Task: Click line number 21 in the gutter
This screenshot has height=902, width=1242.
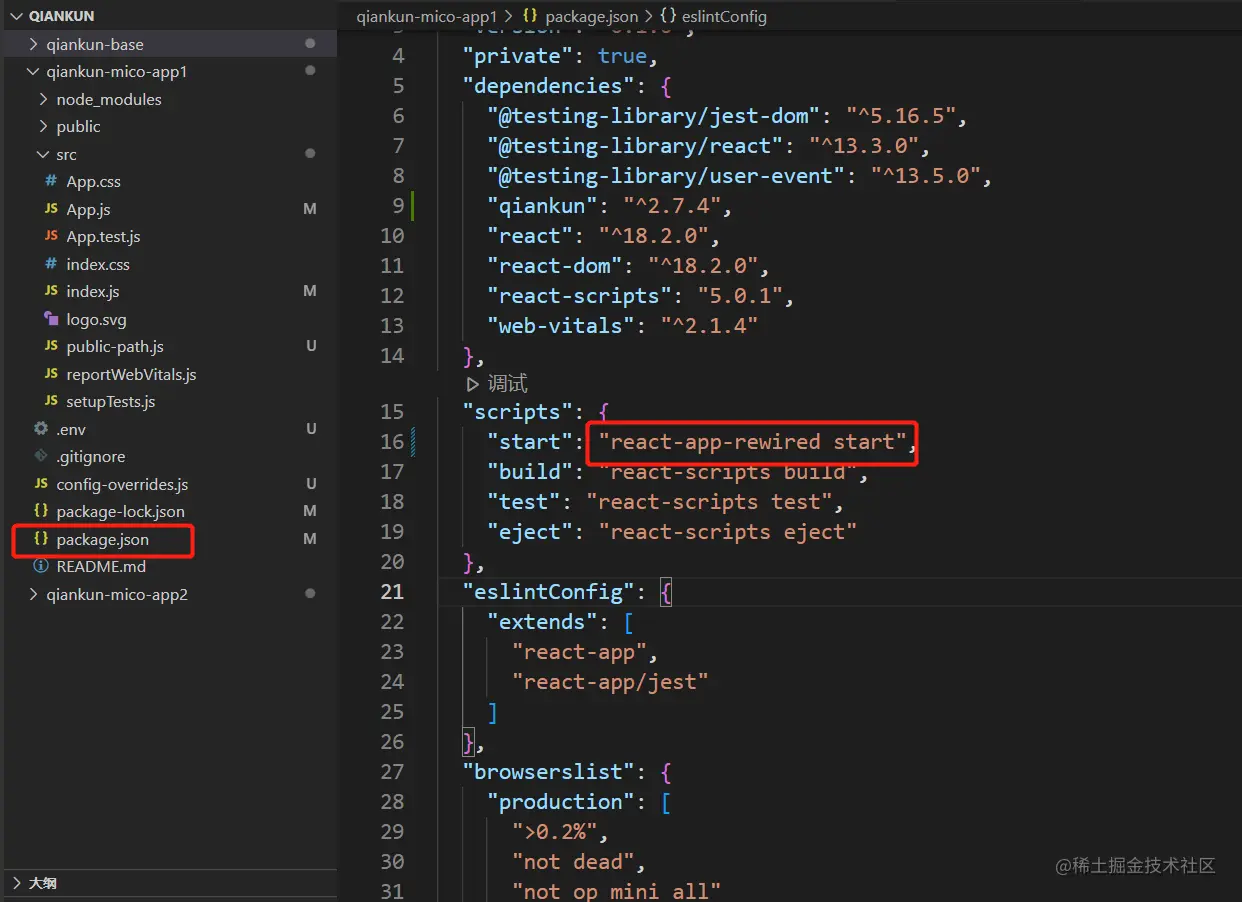Action: (x=392, y=592)
